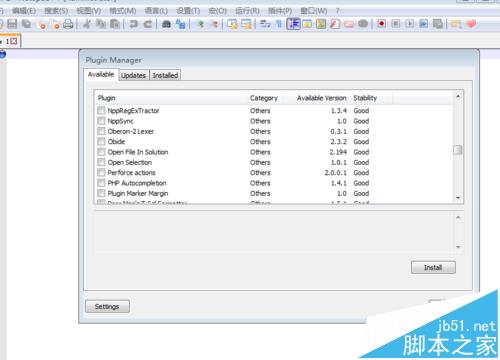
Task: Switch to the Updates tab
Action: click(134, 75)
